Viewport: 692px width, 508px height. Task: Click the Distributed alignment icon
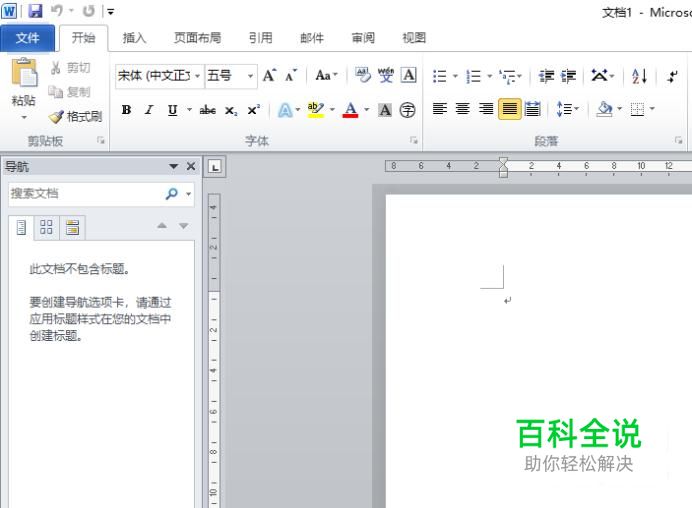(533, 109)
